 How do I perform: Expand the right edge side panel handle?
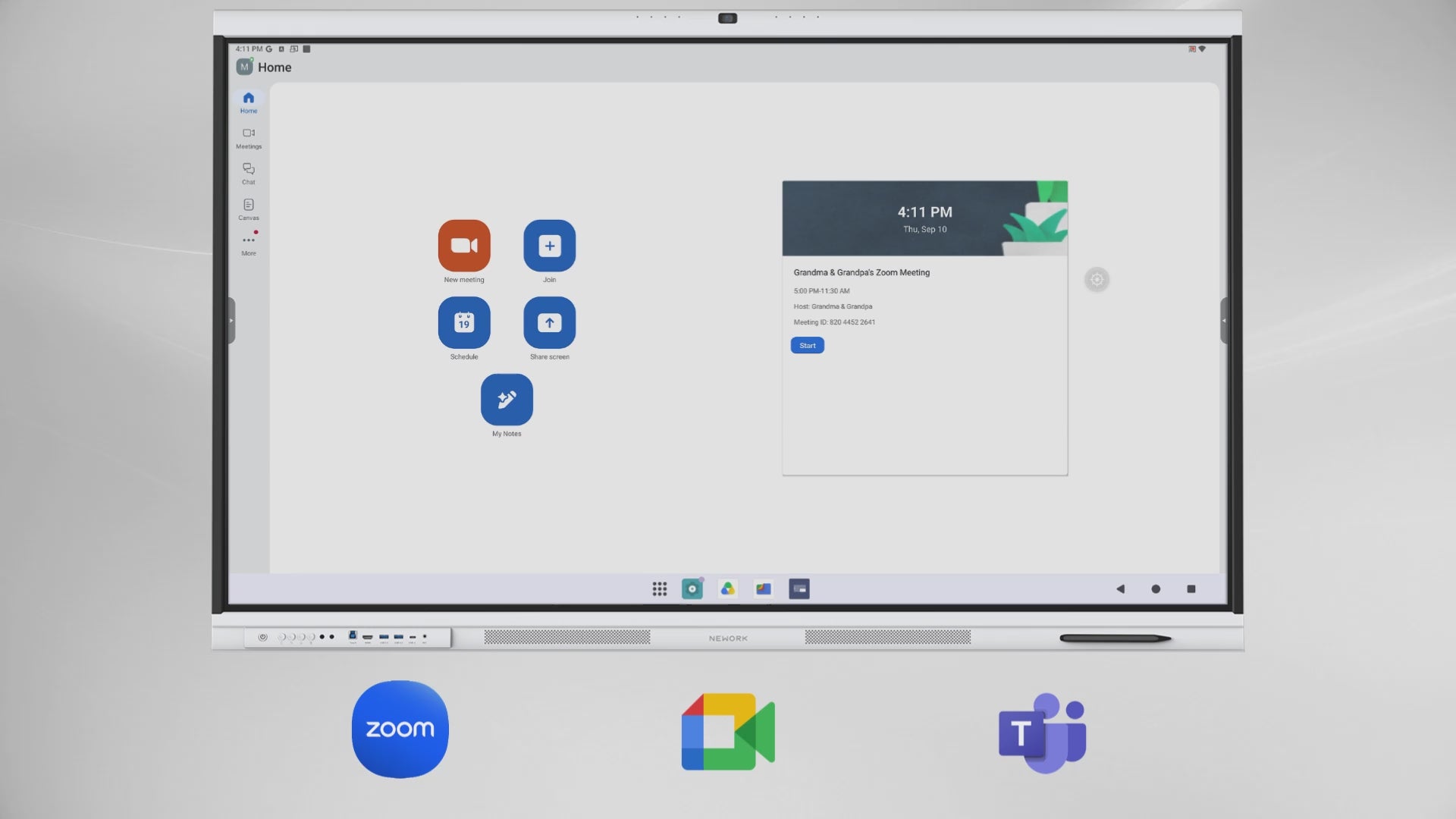1223,321
